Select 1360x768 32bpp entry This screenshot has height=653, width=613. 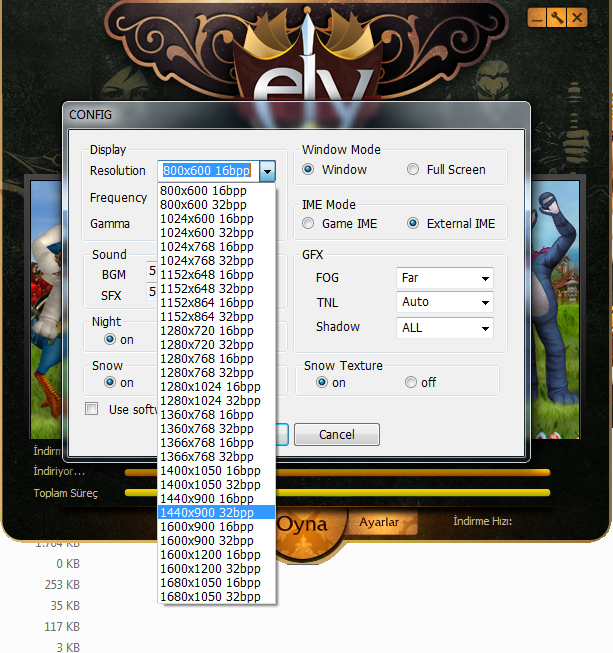click(217, 429)
